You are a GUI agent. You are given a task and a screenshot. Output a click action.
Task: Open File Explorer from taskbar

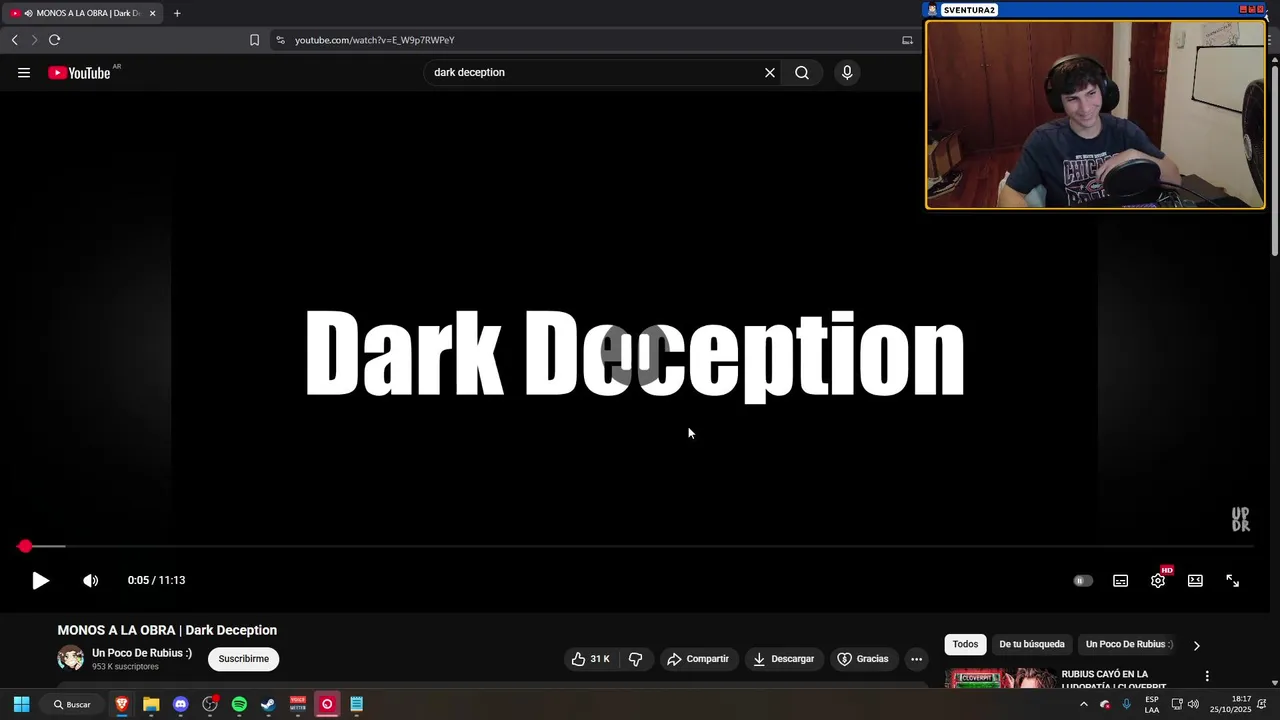click(151, 704)
